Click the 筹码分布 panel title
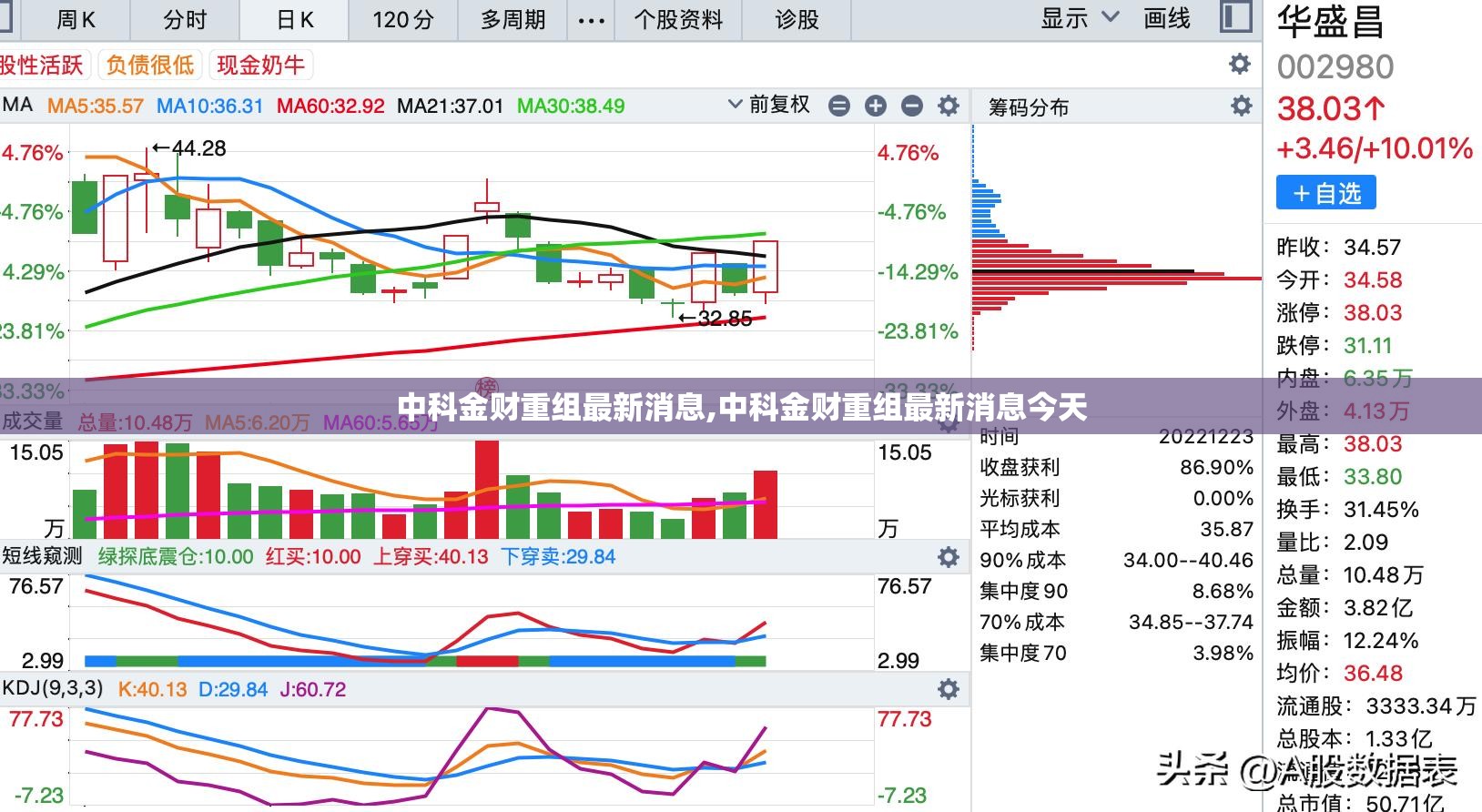 click(1029, 107)
